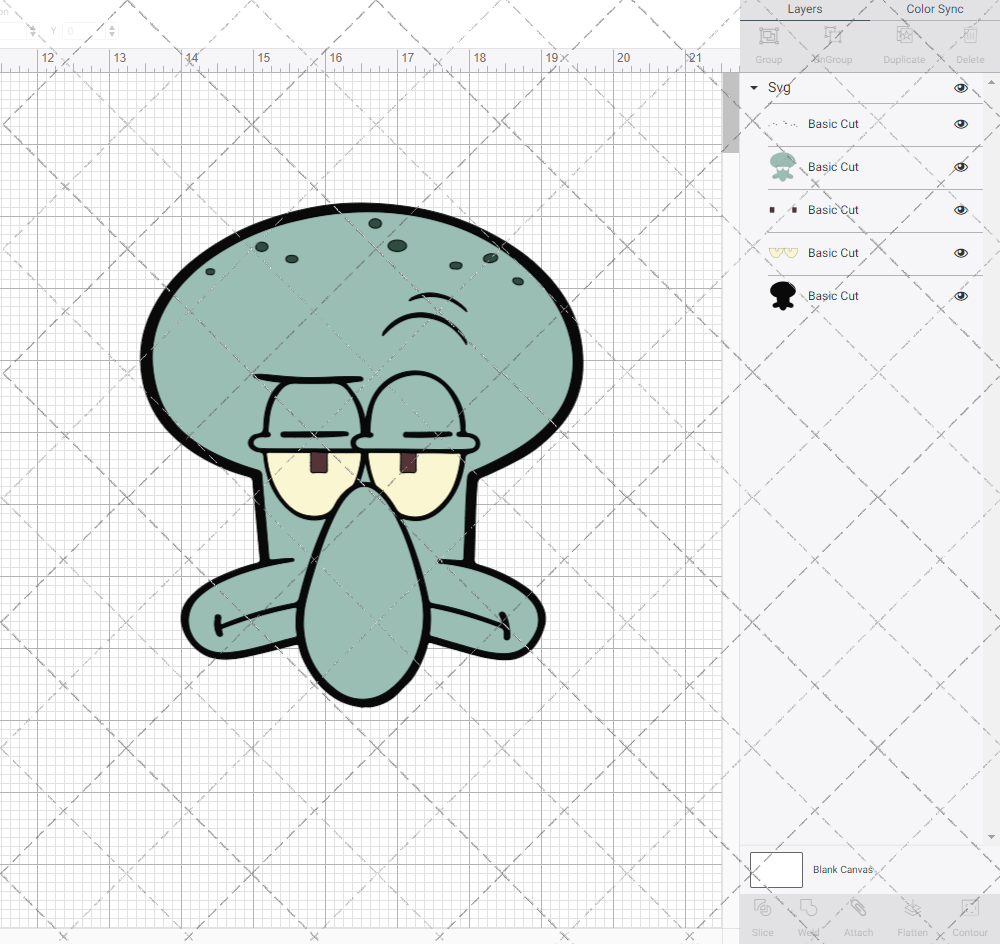Select the Attach tool
Image resolution: width=1000 pixels, height=944 pixels.
coord(858,908)
